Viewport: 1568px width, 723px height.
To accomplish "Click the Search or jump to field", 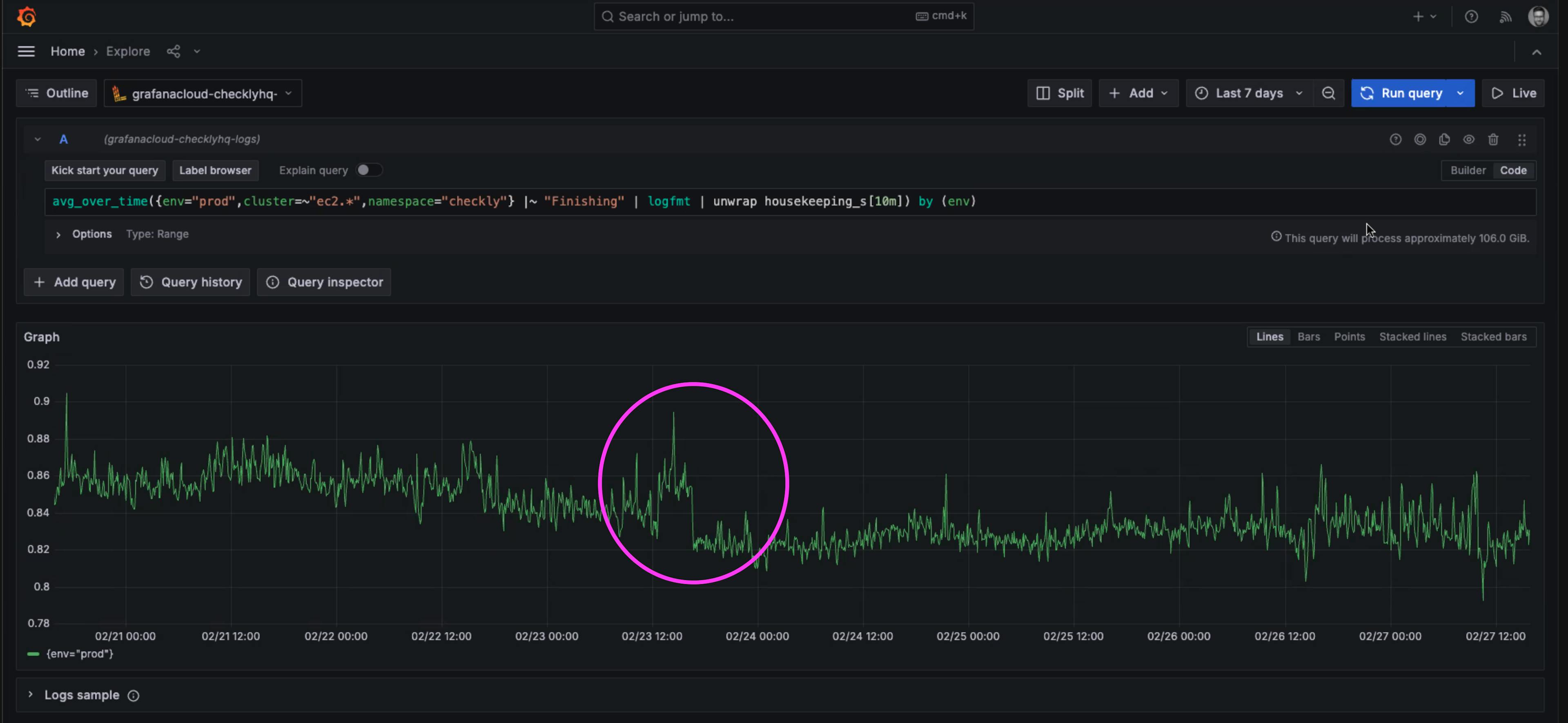I will (761, 16).
